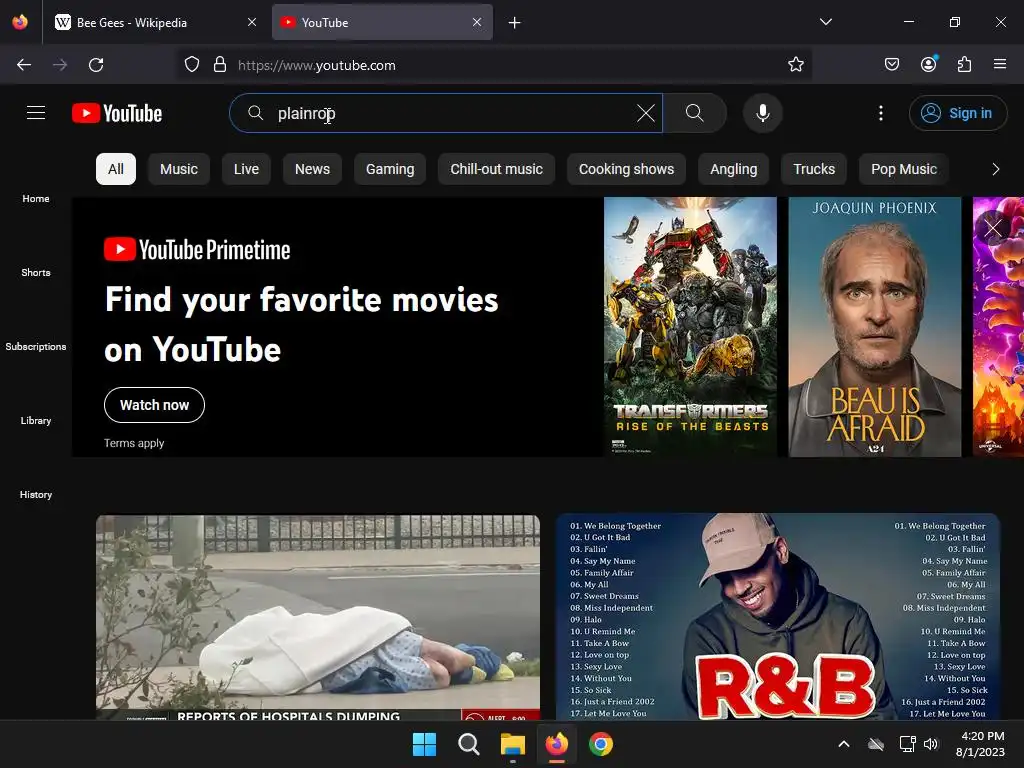Go to YouTube home via logo
Screen dimensions: 1024x768
(x=117, y=113)
